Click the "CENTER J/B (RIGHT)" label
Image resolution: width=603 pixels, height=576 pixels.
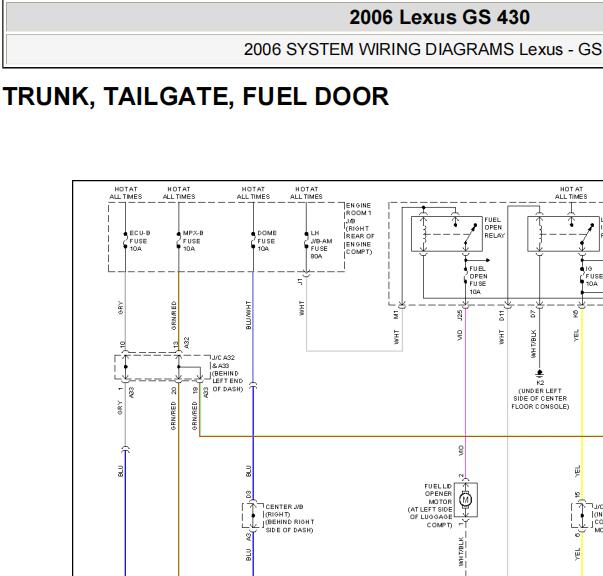pos(284,510)
